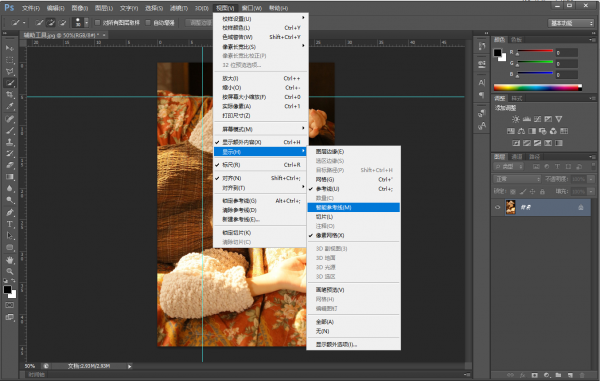Switch to the 路径 paths tab

click(535, 156)
